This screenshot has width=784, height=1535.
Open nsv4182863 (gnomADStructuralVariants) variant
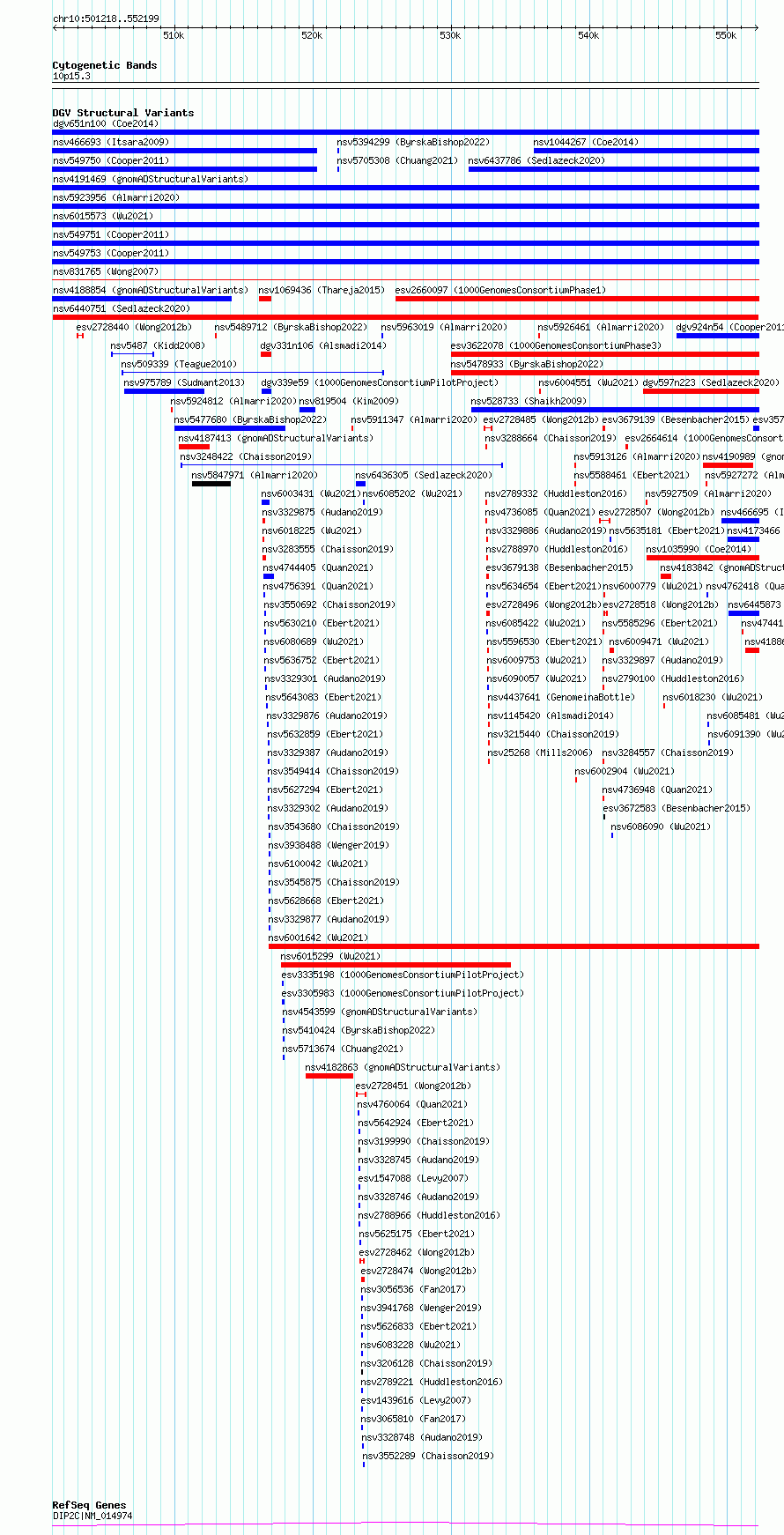(x=403, y=1067)
